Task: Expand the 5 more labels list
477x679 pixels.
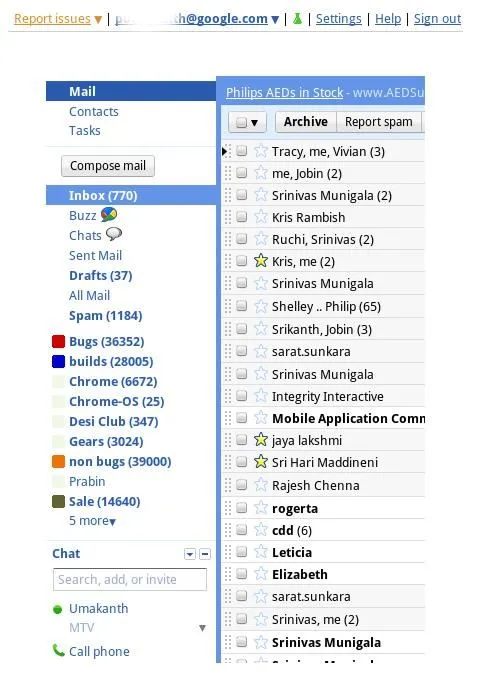Action: [x=93, y=521]
